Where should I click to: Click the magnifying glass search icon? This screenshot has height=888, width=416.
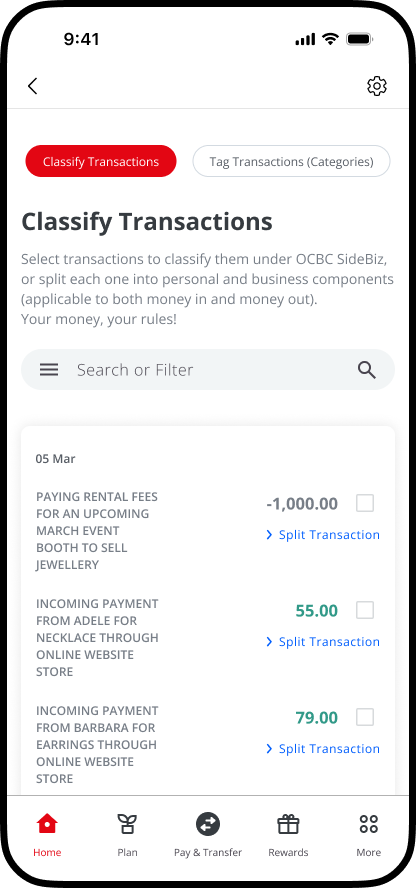click(x=367, y=370)
